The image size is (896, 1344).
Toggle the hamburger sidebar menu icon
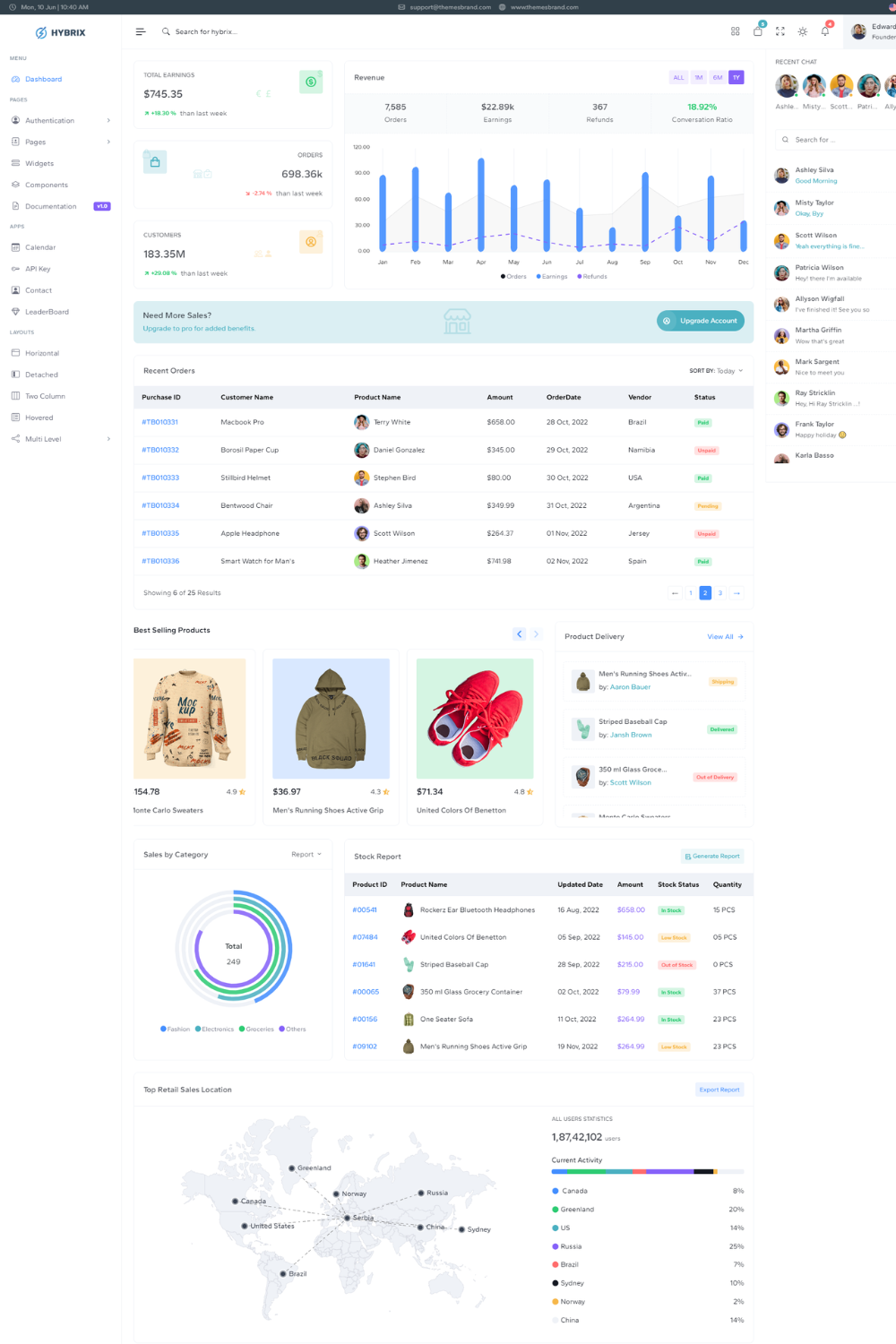point(141,31)
